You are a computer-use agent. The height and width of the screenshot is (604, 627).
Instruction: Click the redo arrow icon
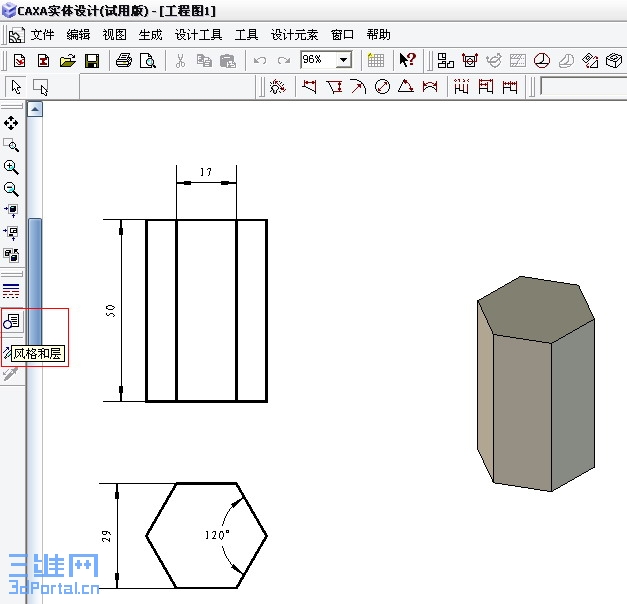pyautogui.click(x=284, y=61)
